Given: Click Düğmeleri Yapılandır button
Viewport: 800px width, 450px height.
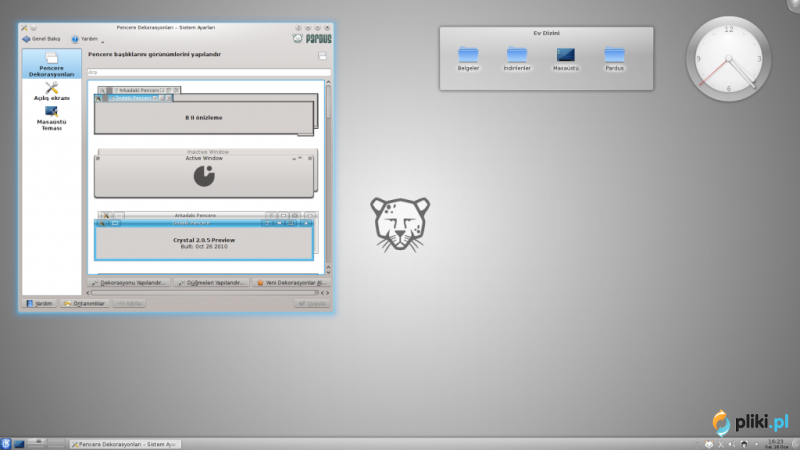Looking at the screenshot, I should (211, 283).
